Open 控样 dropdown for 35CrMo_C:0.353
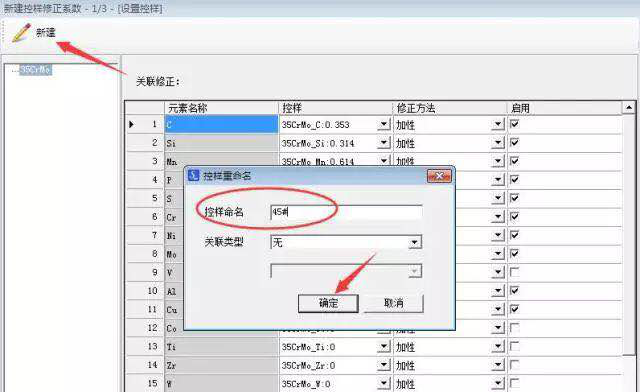Image resolution: width=640 pixels, height=392 pixels. (384, 124)
